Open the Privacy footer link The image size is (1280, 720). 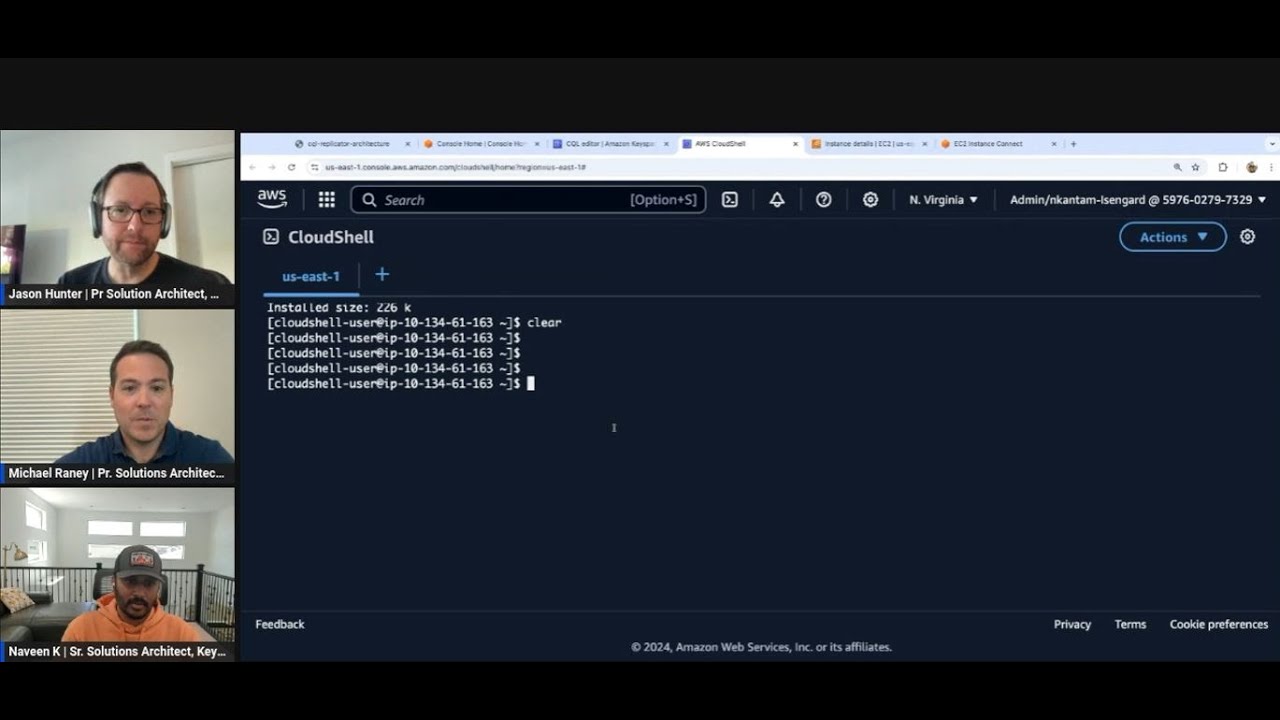(1072, 624)
